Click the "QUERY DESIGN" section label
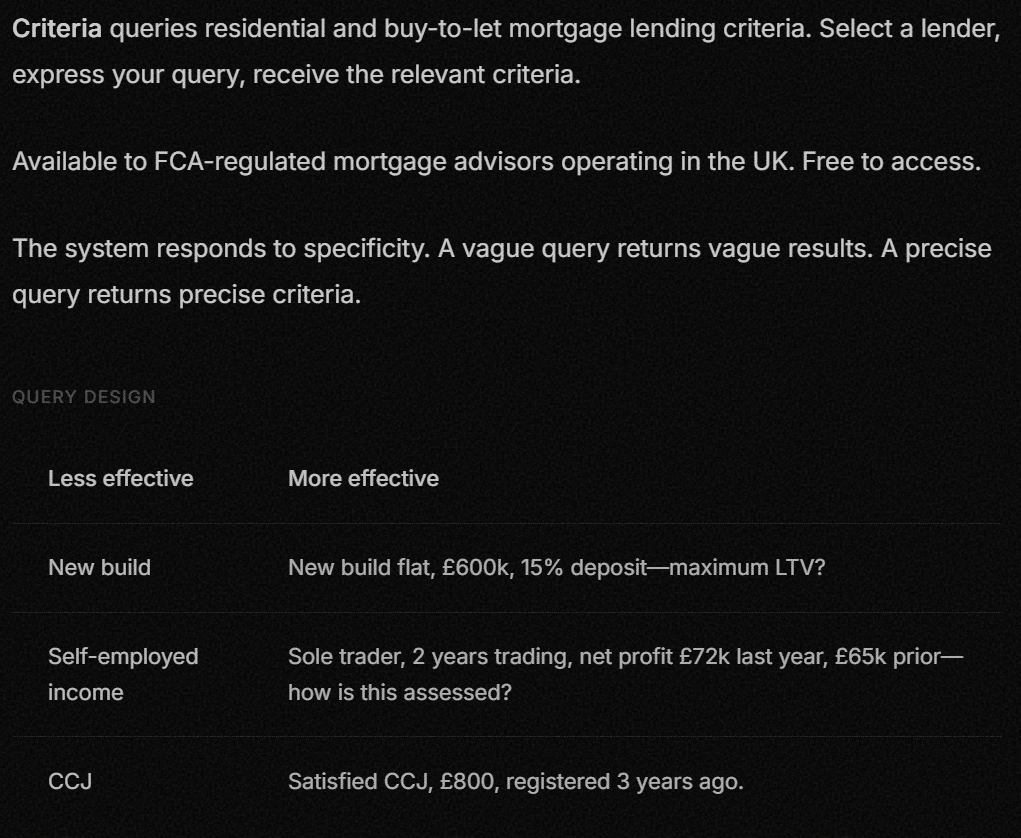Image resolution: width=1021 pixels, height=838 pixels. [84, 397]
